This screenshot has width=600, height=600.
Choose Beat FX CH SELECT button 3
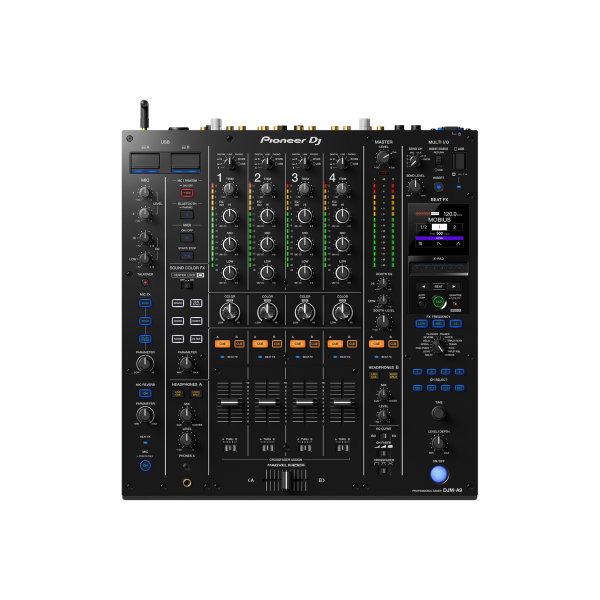[x=445, y=372]
